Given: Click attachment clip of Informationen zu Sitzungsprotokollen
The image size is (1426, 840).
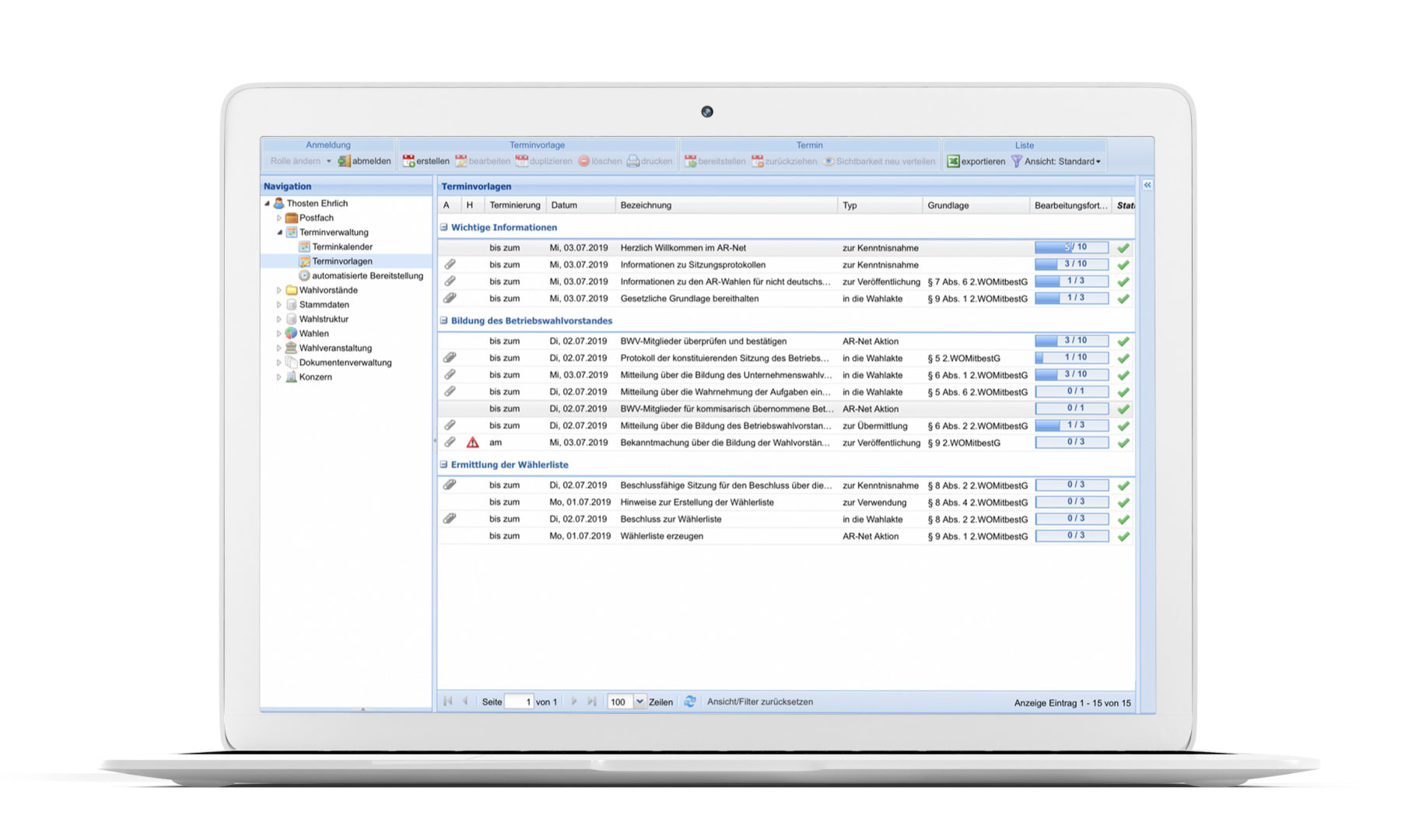Looking at the screenshot, I should coord(450,264).
